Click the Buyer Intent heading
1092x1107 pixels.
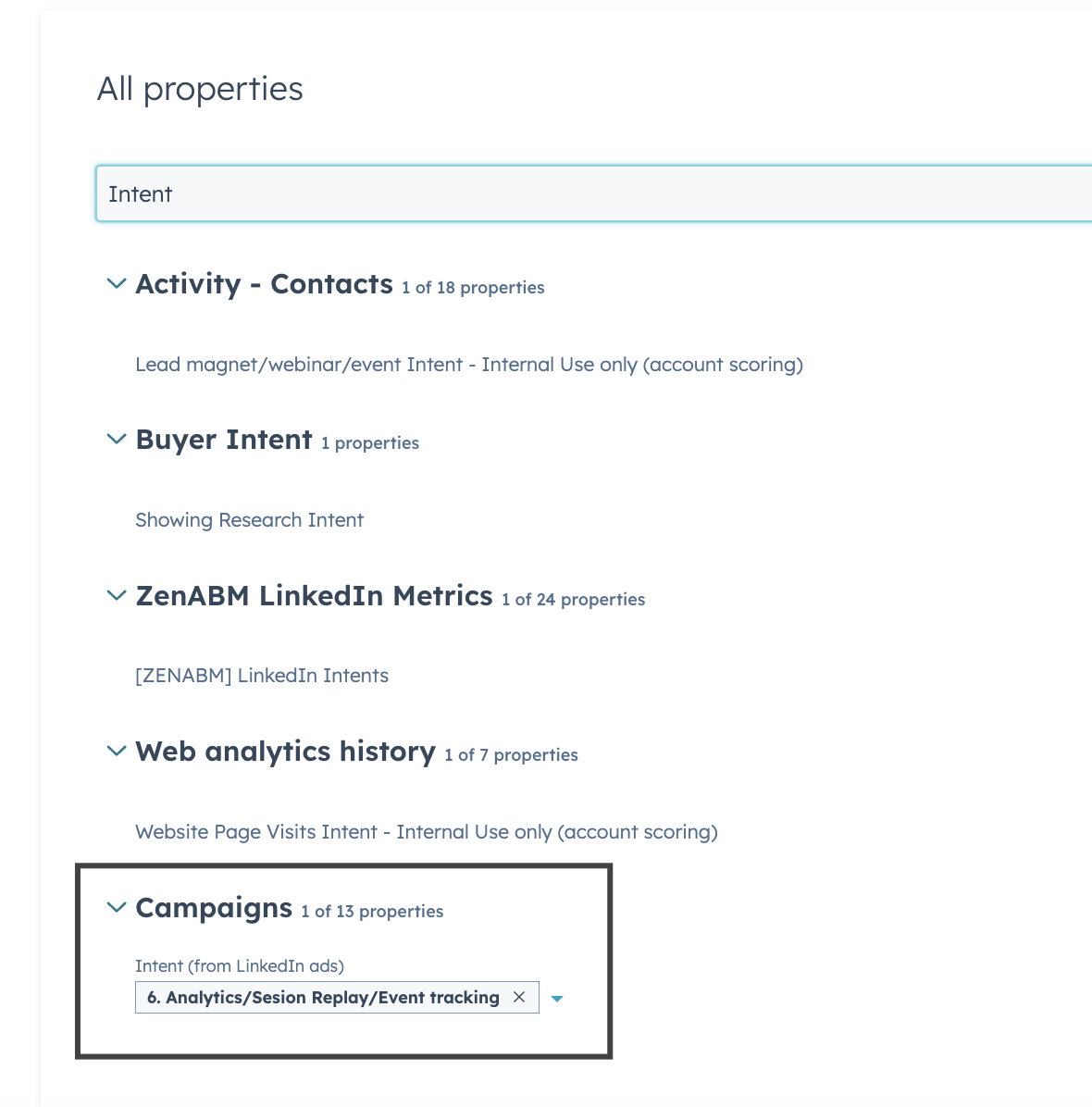click(223, 440)
